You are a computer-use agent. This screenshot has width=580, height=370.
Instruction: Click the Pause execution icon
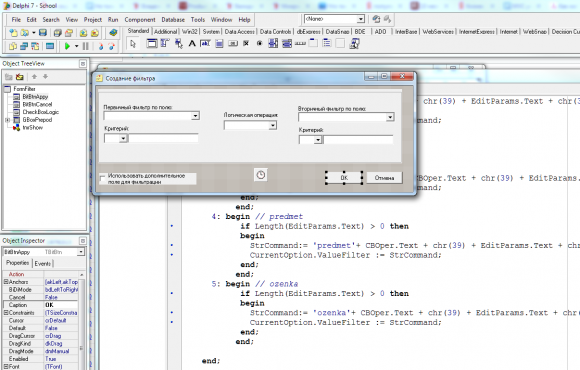pyautogui.click(x=85, y=46)
